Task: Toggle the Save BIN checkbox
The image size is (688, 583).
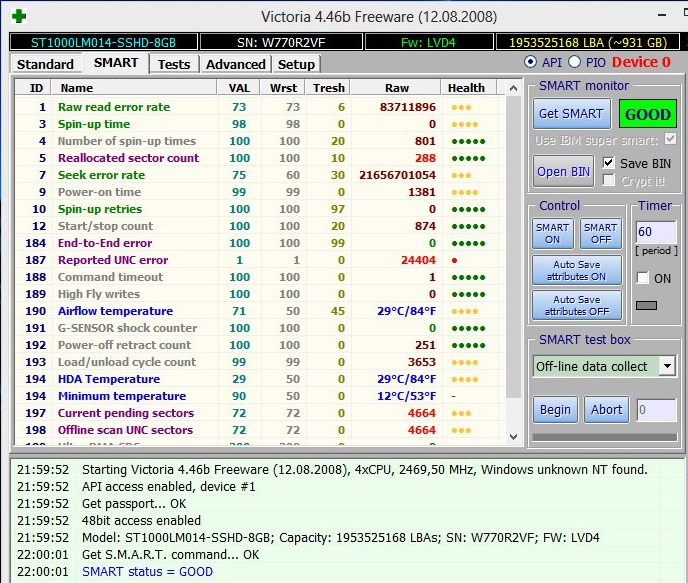Action: (609, 163)
